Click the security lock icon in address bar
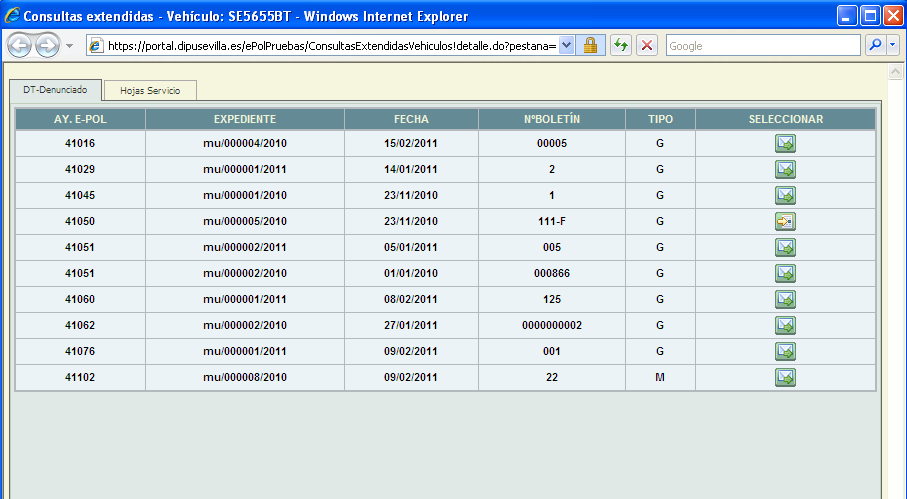Screen dimensions: 907x499 pyautogui.click(x=591, y=46)
